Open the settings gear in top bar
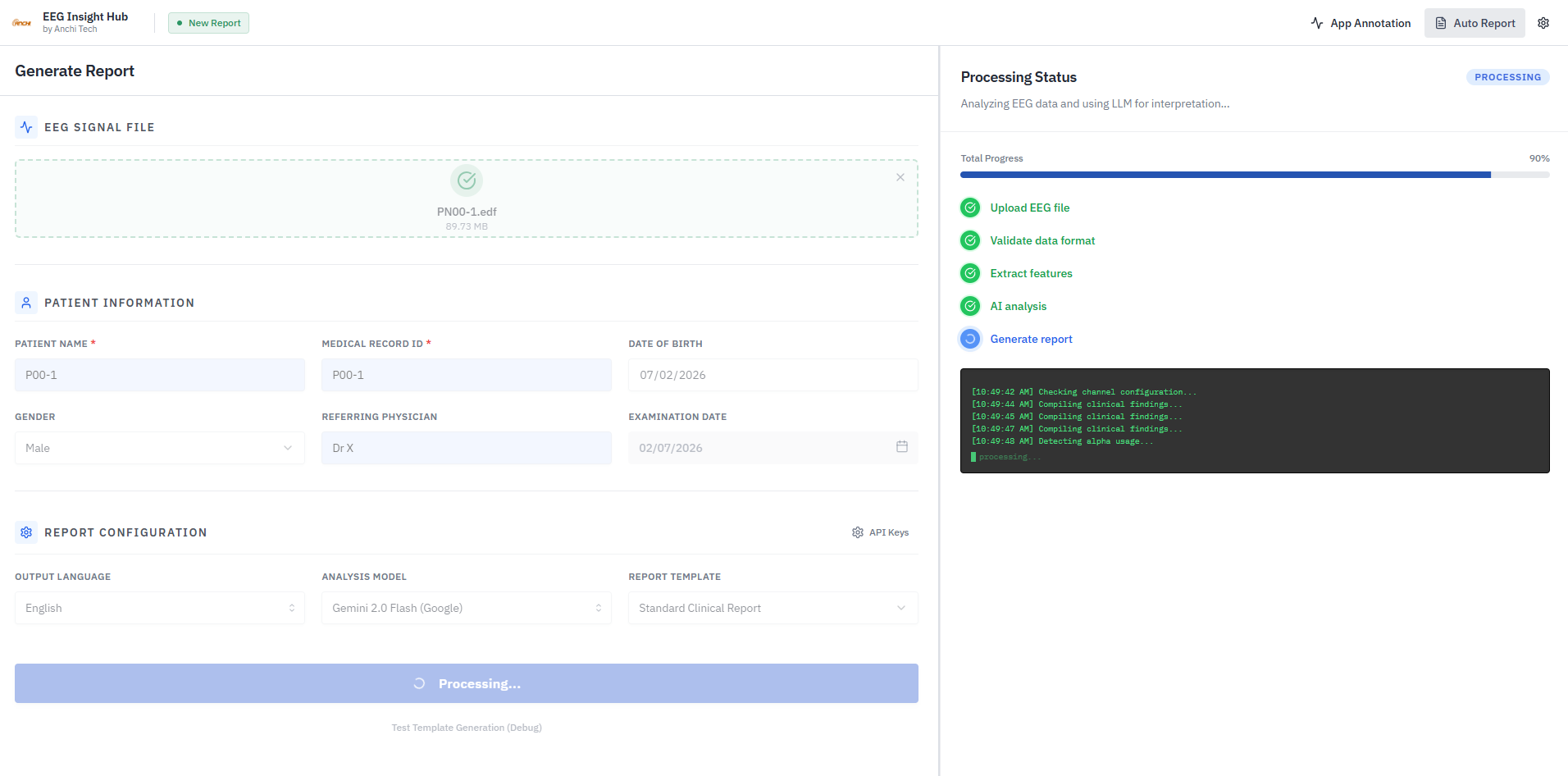 coord(1543,23)
